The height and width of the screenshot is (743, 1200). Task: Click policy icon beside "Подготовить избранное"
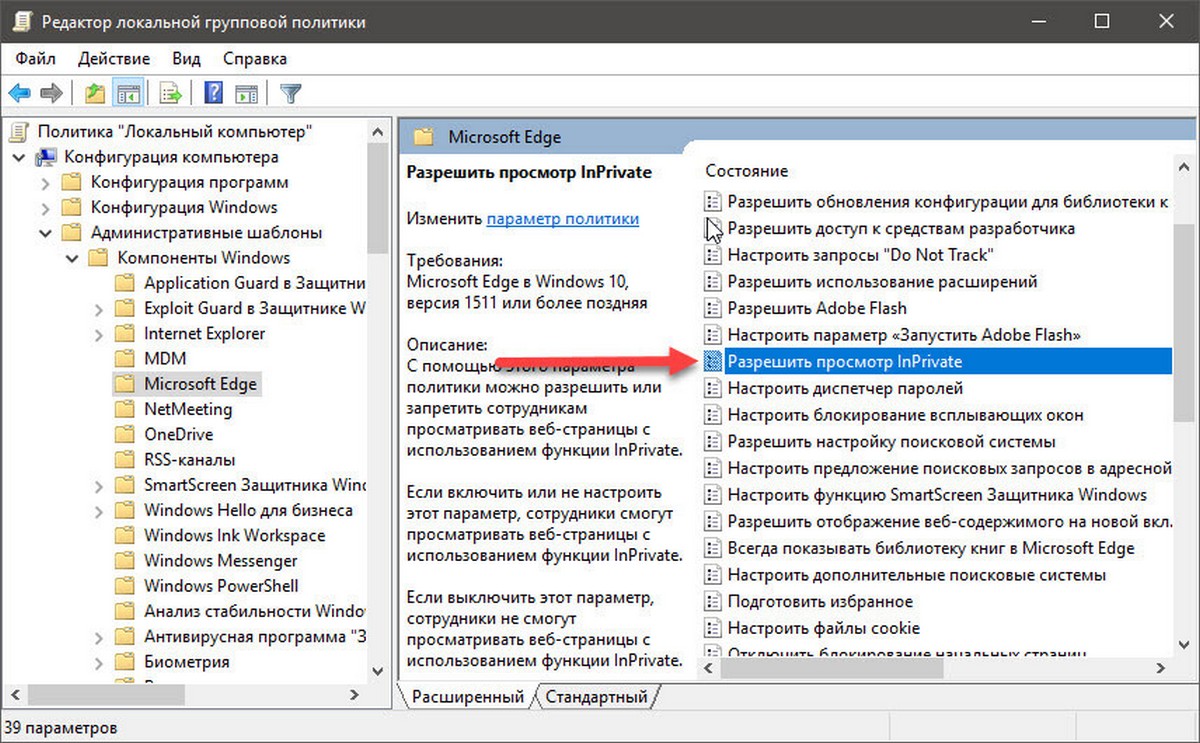pos(713,601)
